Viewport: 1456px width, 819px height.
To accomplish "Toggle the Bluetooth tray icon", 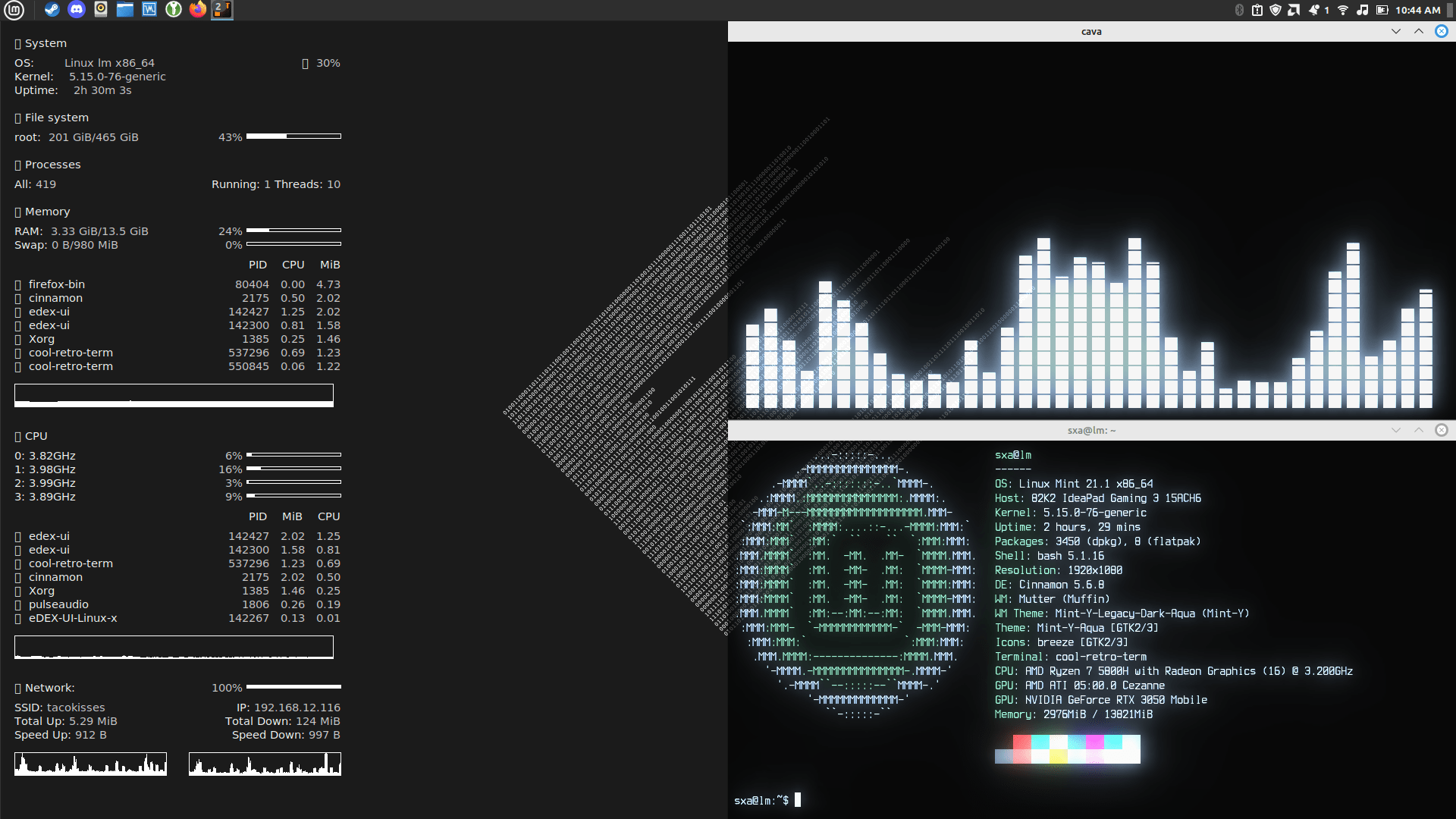I will tap(1239, 10).
